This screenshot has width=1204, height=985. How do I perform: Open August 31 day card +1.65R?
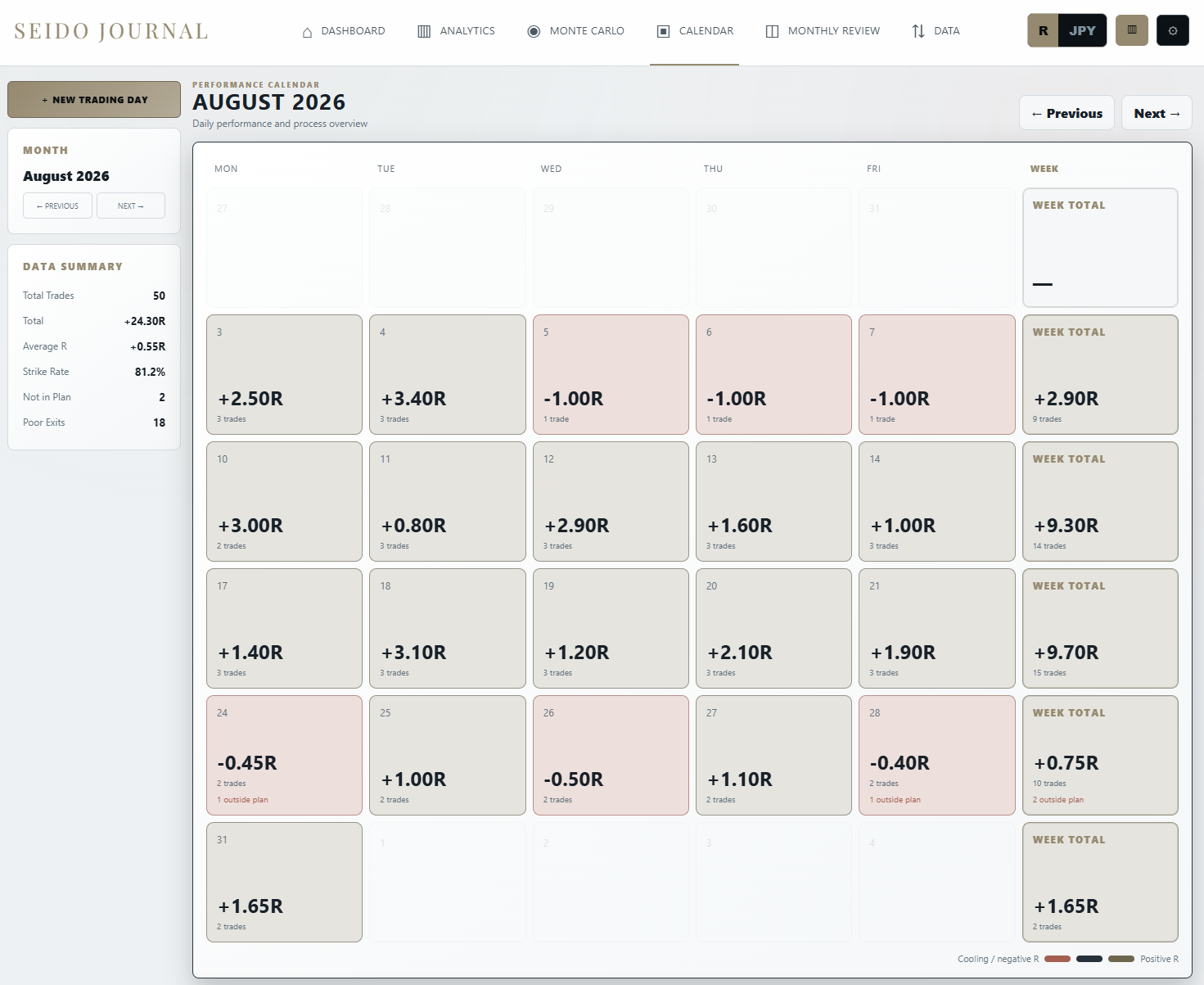coord(284,882)
